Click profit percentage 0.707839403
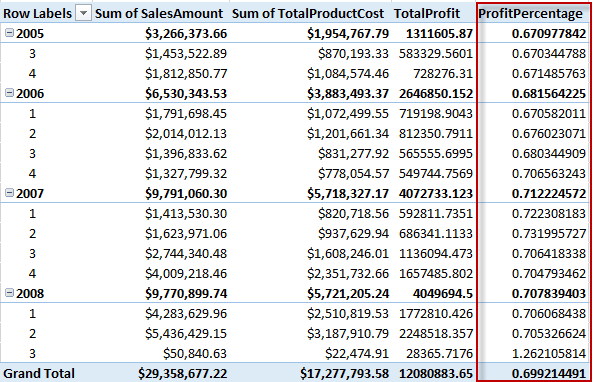The width and height of the screenshot is (594, 382). (x=549, y=294)
